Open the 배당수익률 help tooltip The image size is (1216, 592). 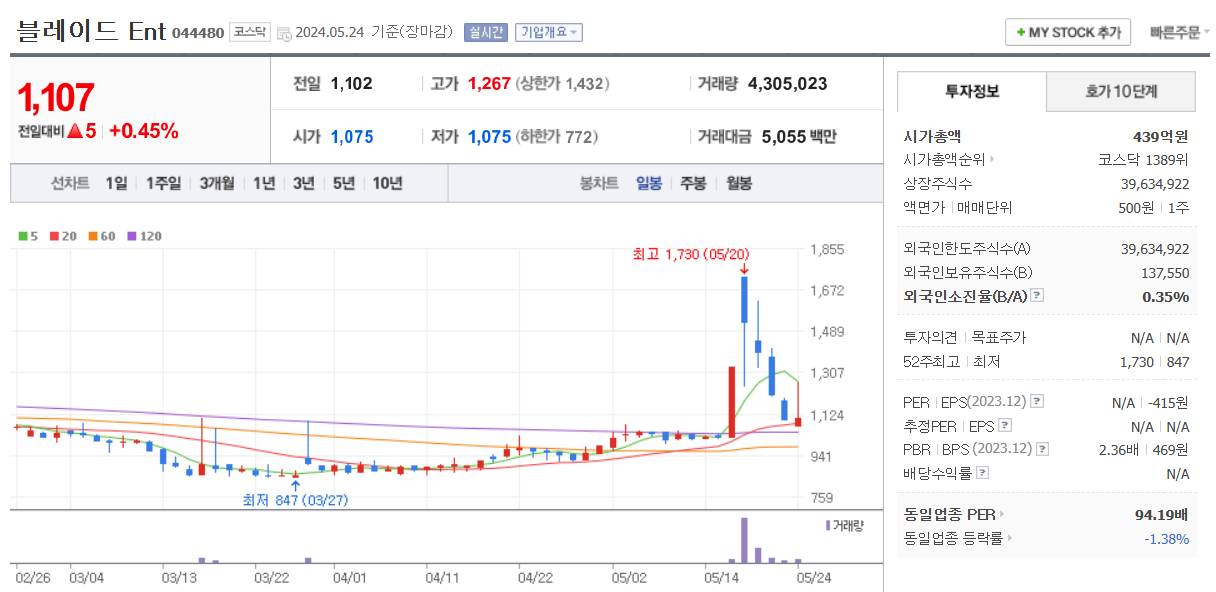[x=980, y=470]
